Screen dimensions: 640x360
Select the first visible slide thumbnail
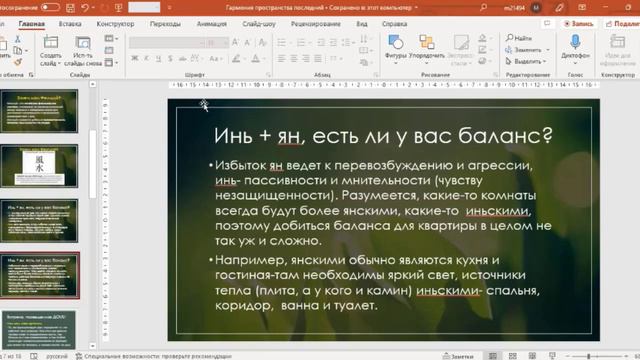point(39,111)
